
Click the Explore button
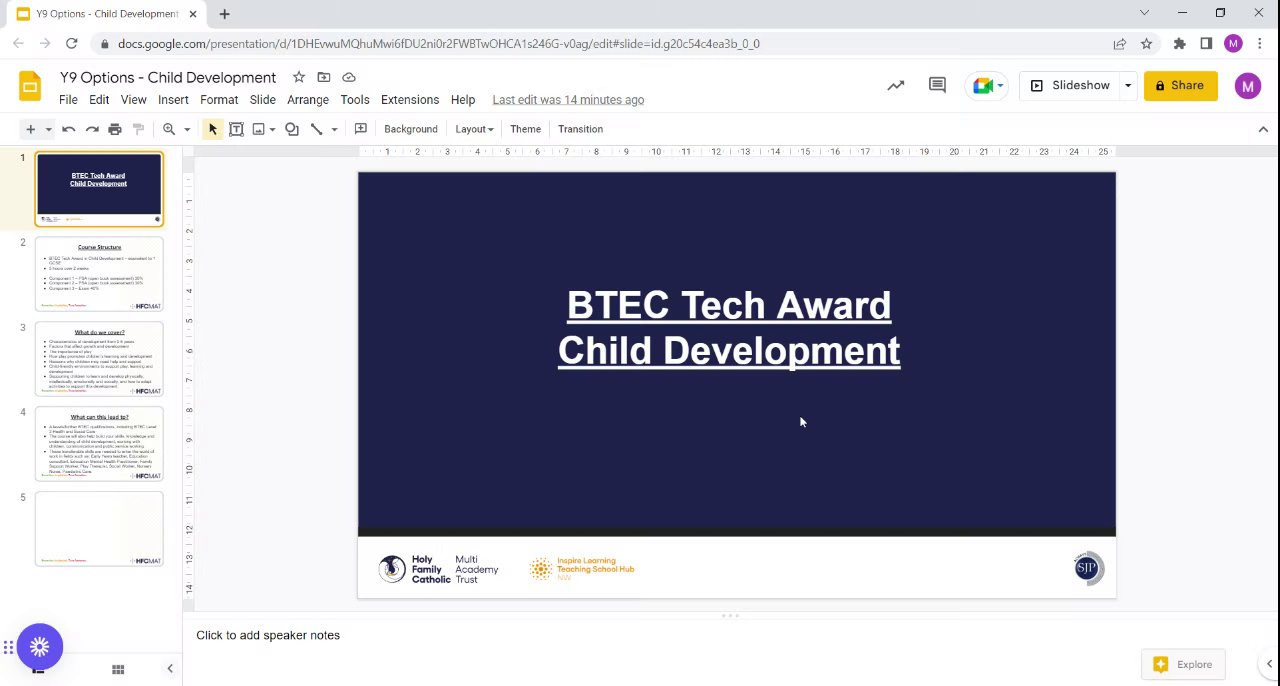[1183, 664]
